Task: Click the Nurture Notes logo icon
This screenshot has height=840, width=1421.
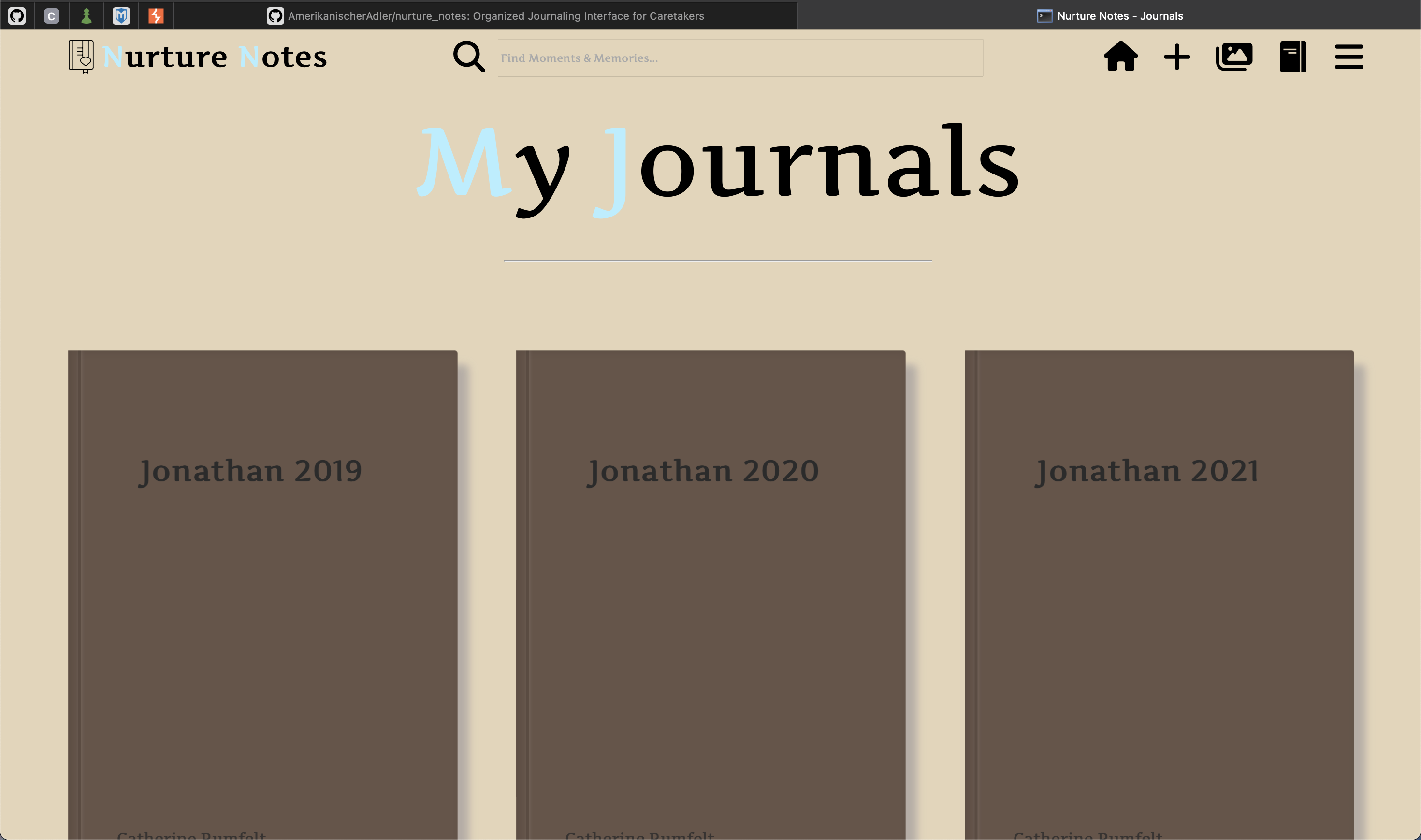Action: [x=82, y=57]
